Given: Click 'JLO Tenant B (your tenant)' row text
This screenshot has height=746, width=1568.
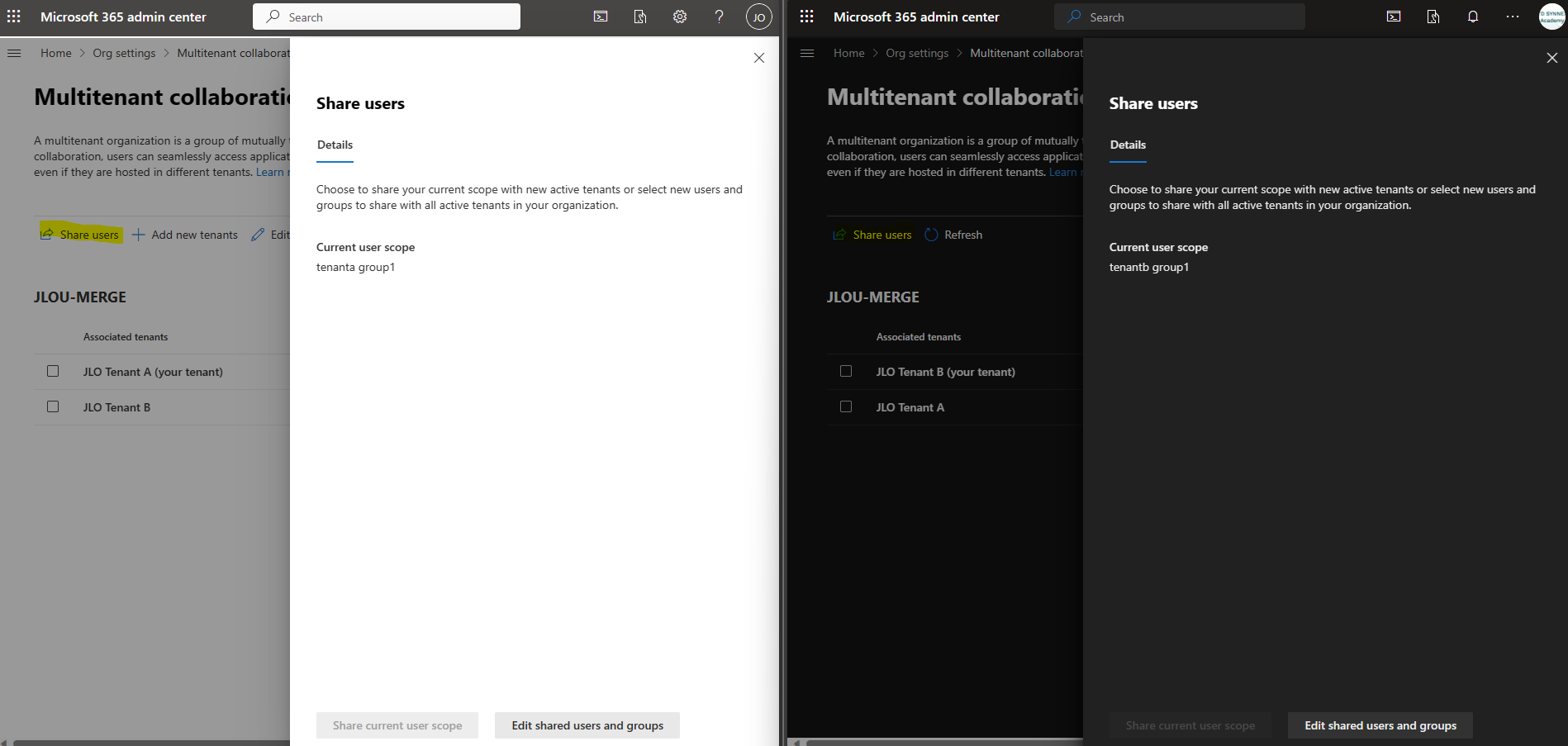Looking at the screenshot, I should pos(946,372).
